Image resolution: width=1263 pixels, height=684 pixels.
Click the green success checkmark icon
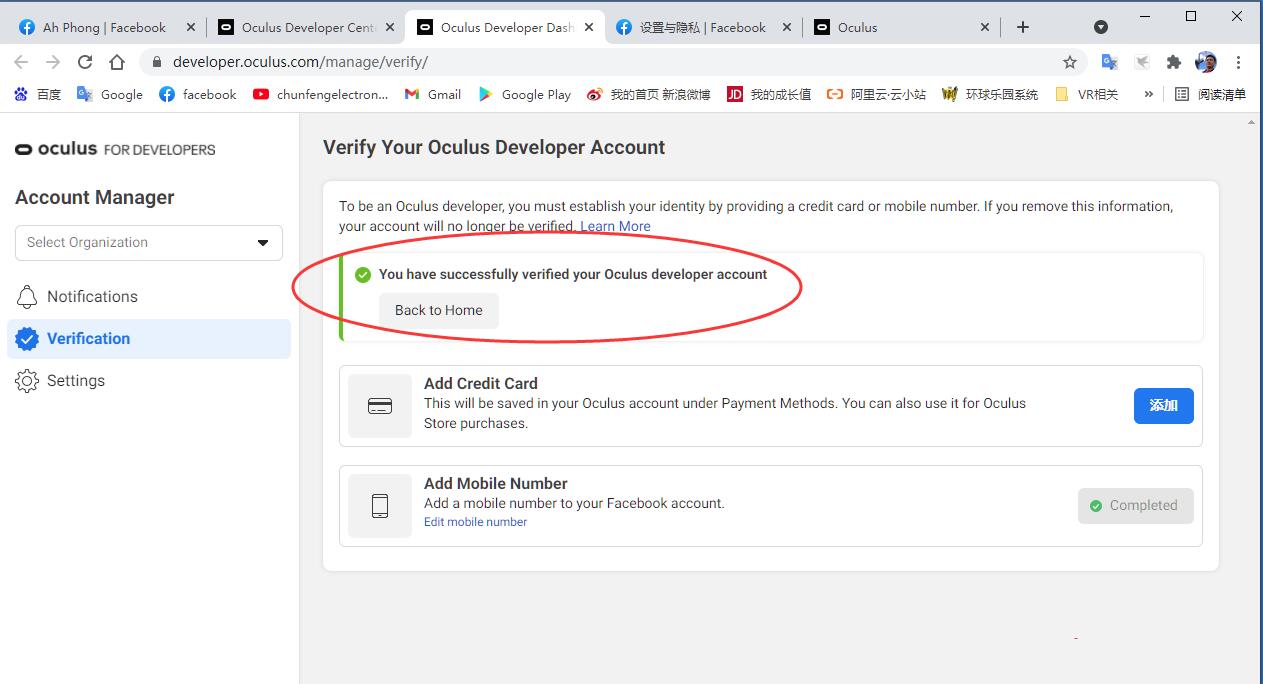(x=363, y=274)
